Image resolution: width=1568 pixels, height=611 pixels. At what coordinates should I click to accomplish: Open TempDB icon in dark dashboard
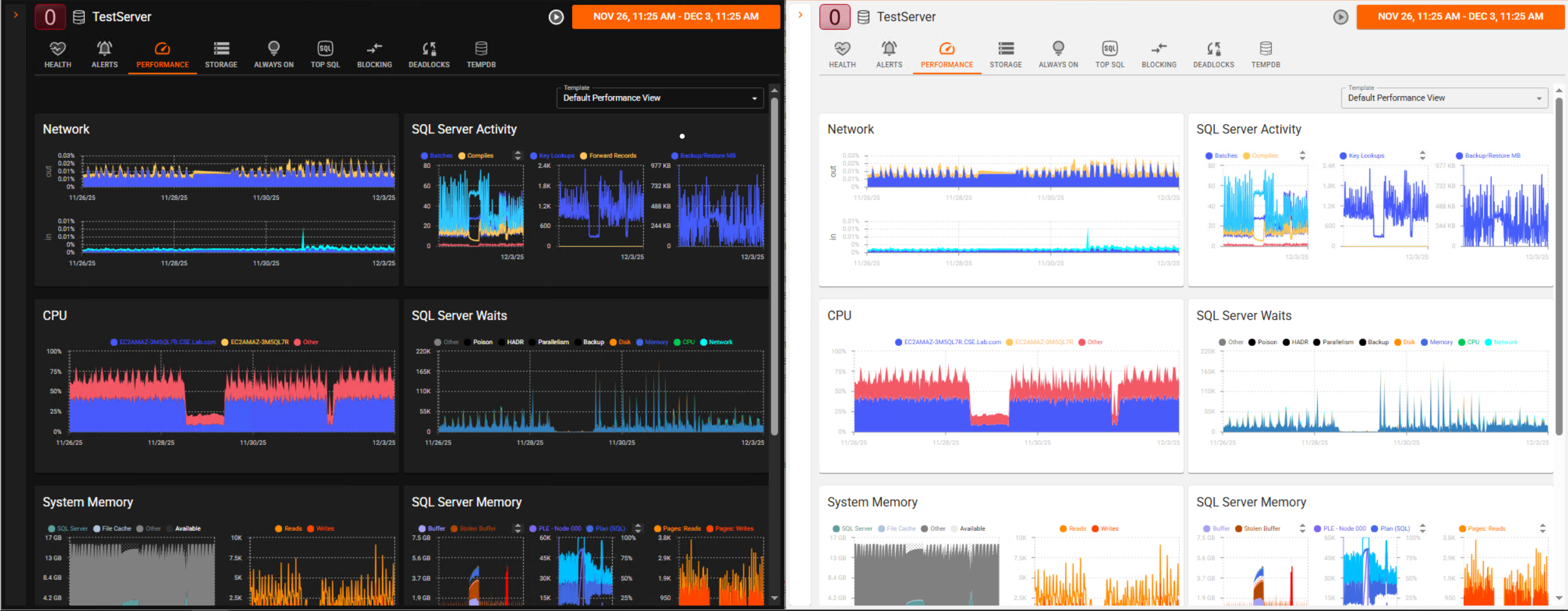point(481,48)
